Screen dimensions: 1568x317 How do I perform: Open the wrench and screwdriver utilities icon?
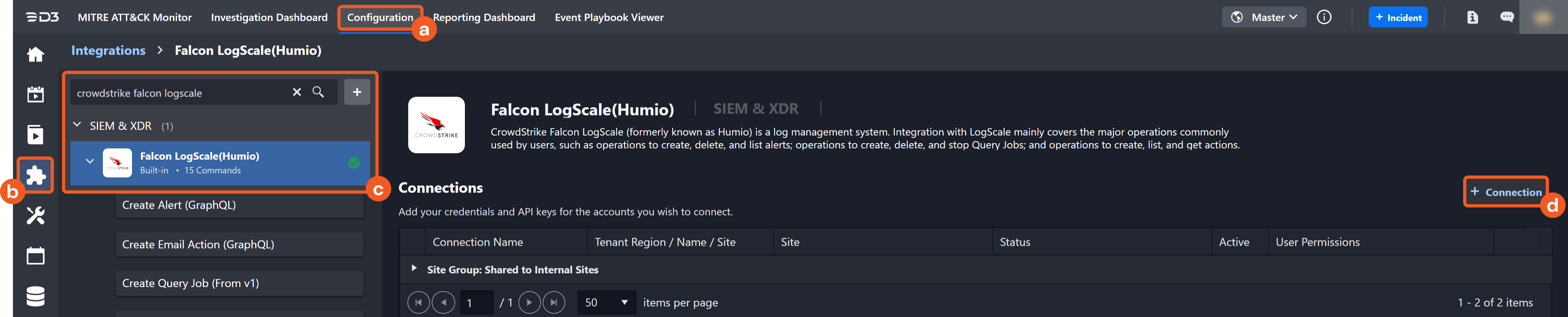35,216
